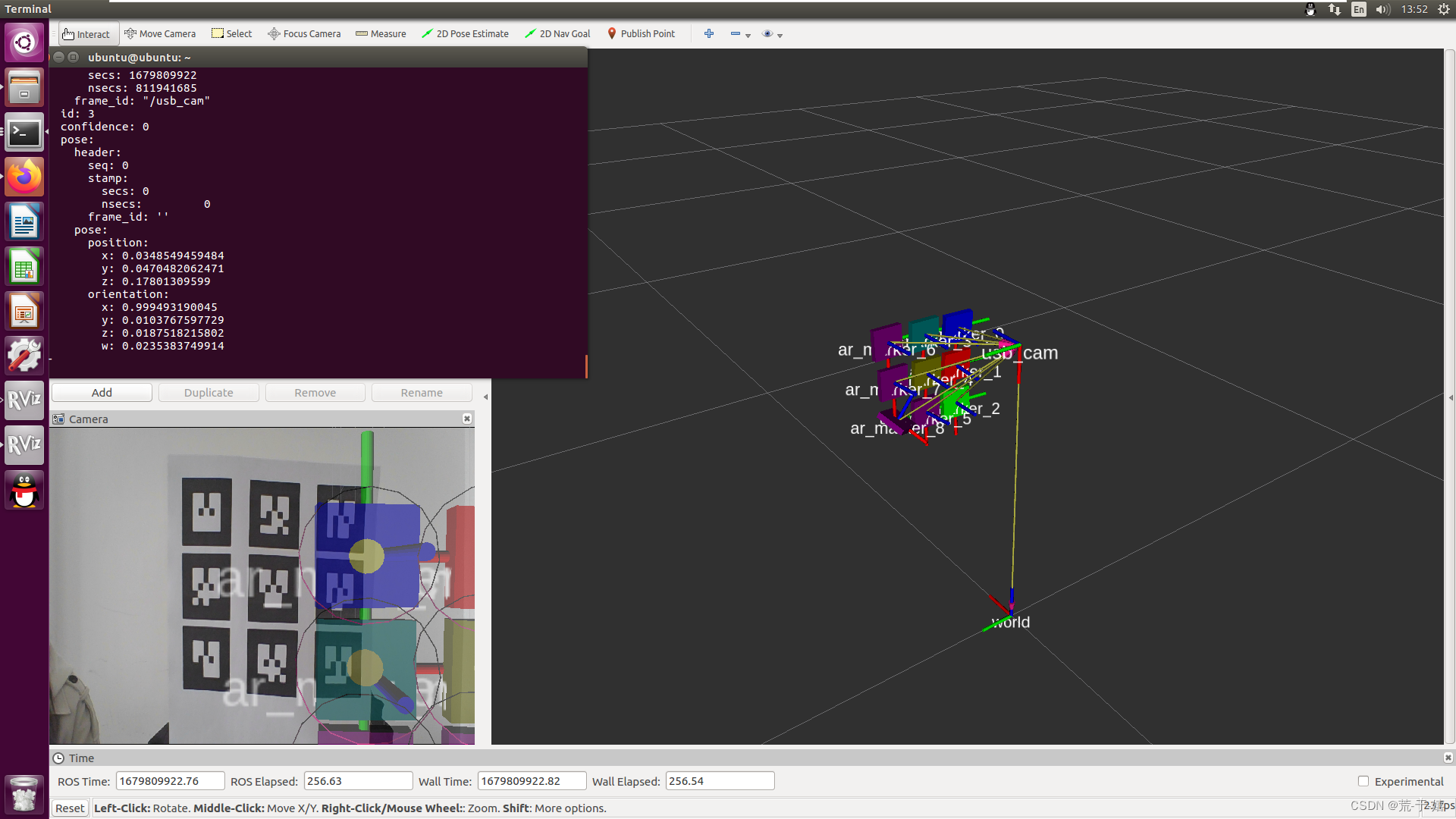The image size is (1456, 819).
Task: Select the Camera tab panel
Action: [x=88, y=418]
